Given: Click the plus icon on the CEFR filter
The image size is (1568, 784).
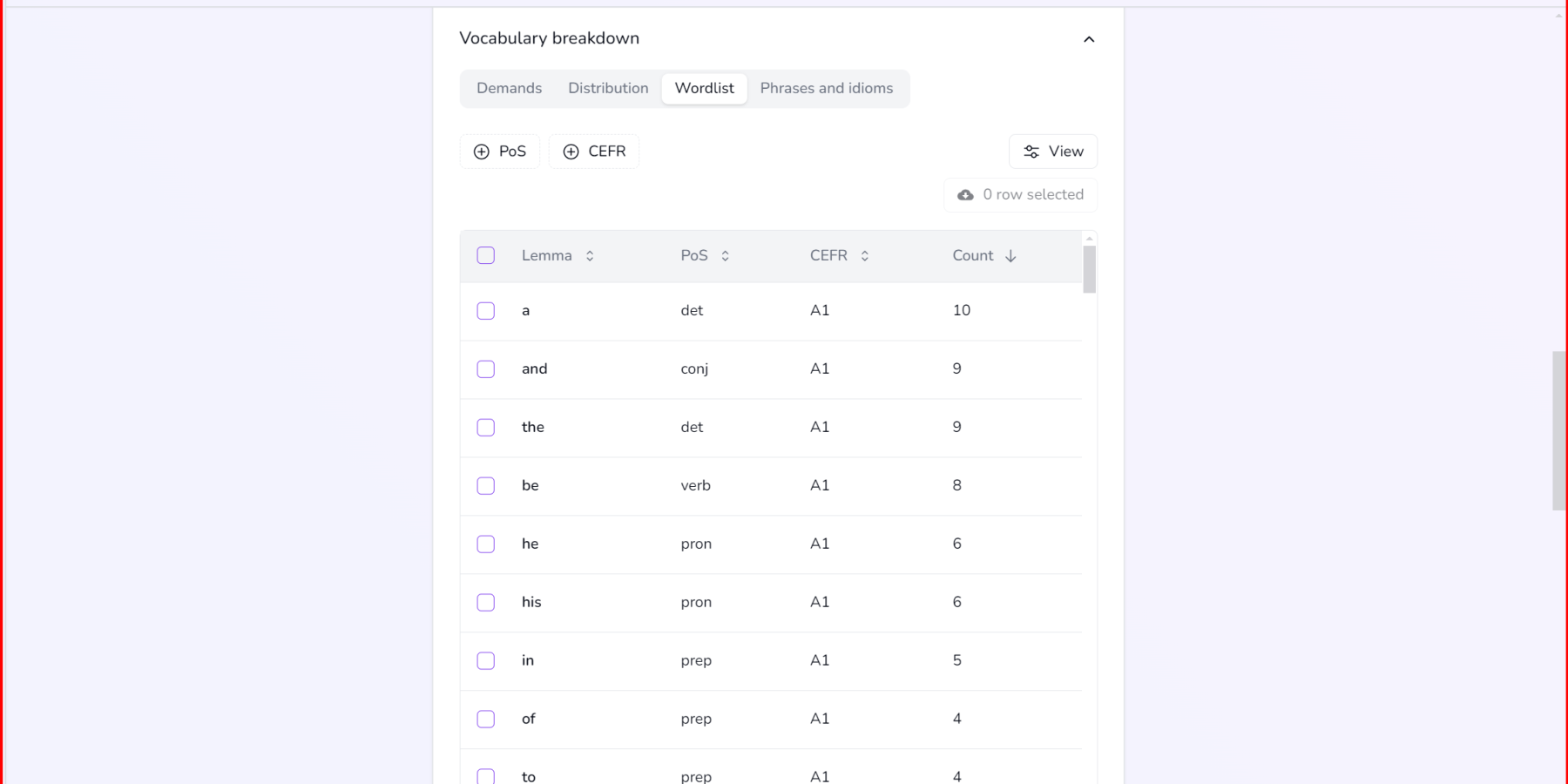Looking at the screenshot, I should point(571,151).
